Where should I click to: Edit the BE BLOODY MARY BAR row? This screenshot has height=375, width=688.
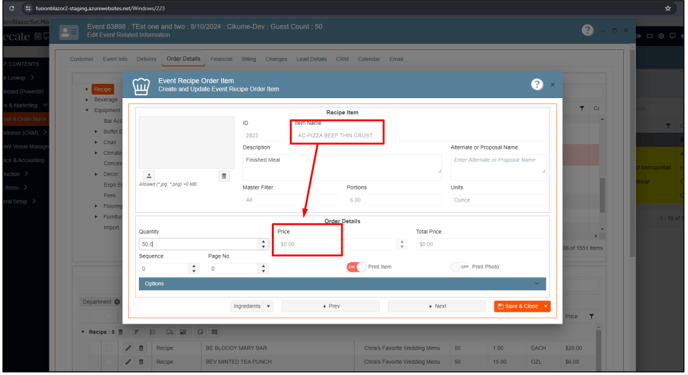pyautogui.click(x=128, y=348)
